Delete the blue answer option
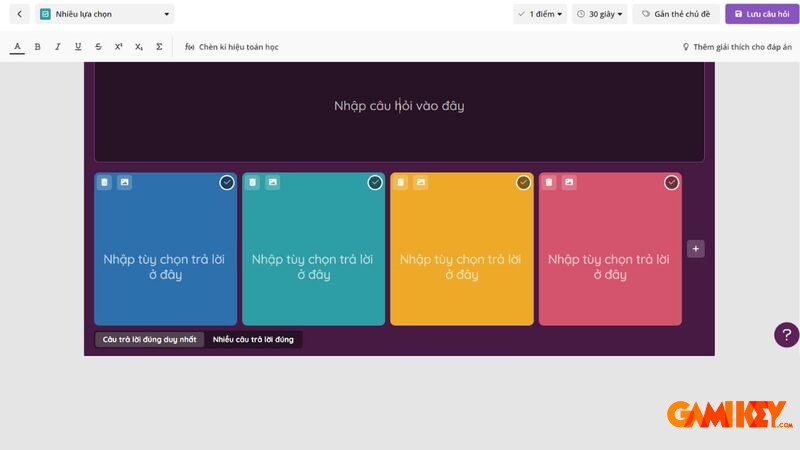This screenshot has height=450, width=800. point(105,182)
